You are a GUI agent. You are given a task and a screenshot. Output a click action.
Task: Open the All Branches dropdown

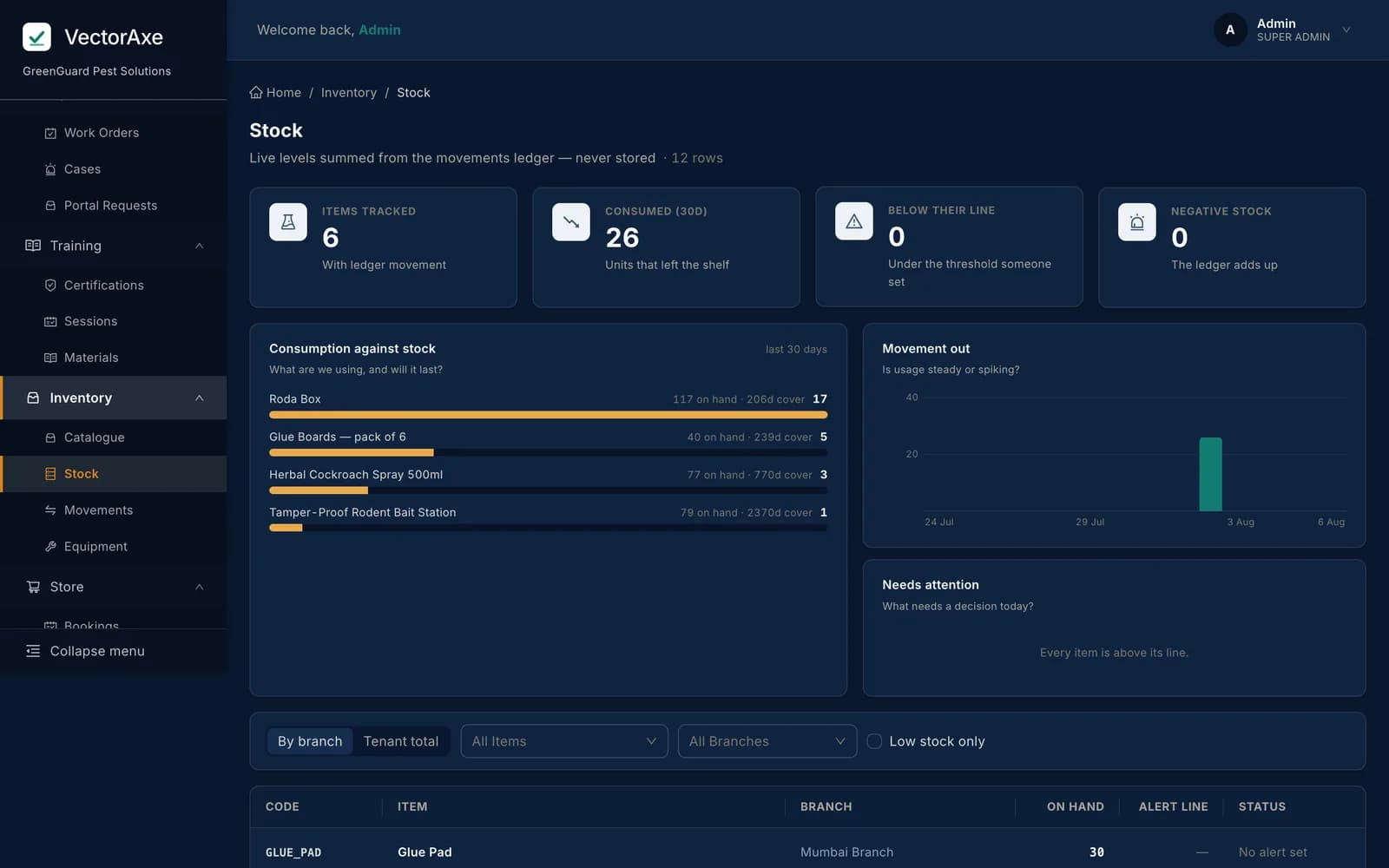point(767,741)
